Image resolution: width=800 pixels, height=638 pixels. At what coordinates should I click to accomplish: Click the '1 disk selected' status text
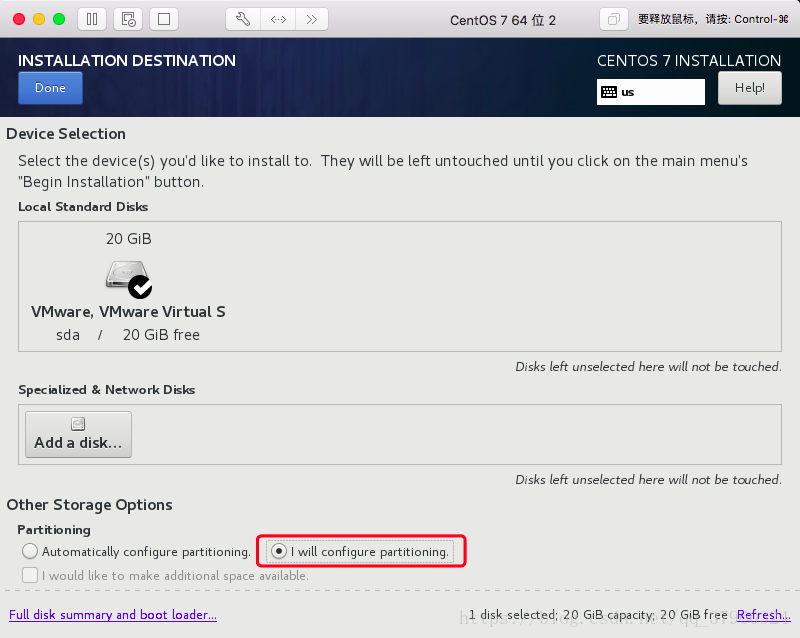pos(512,615)
